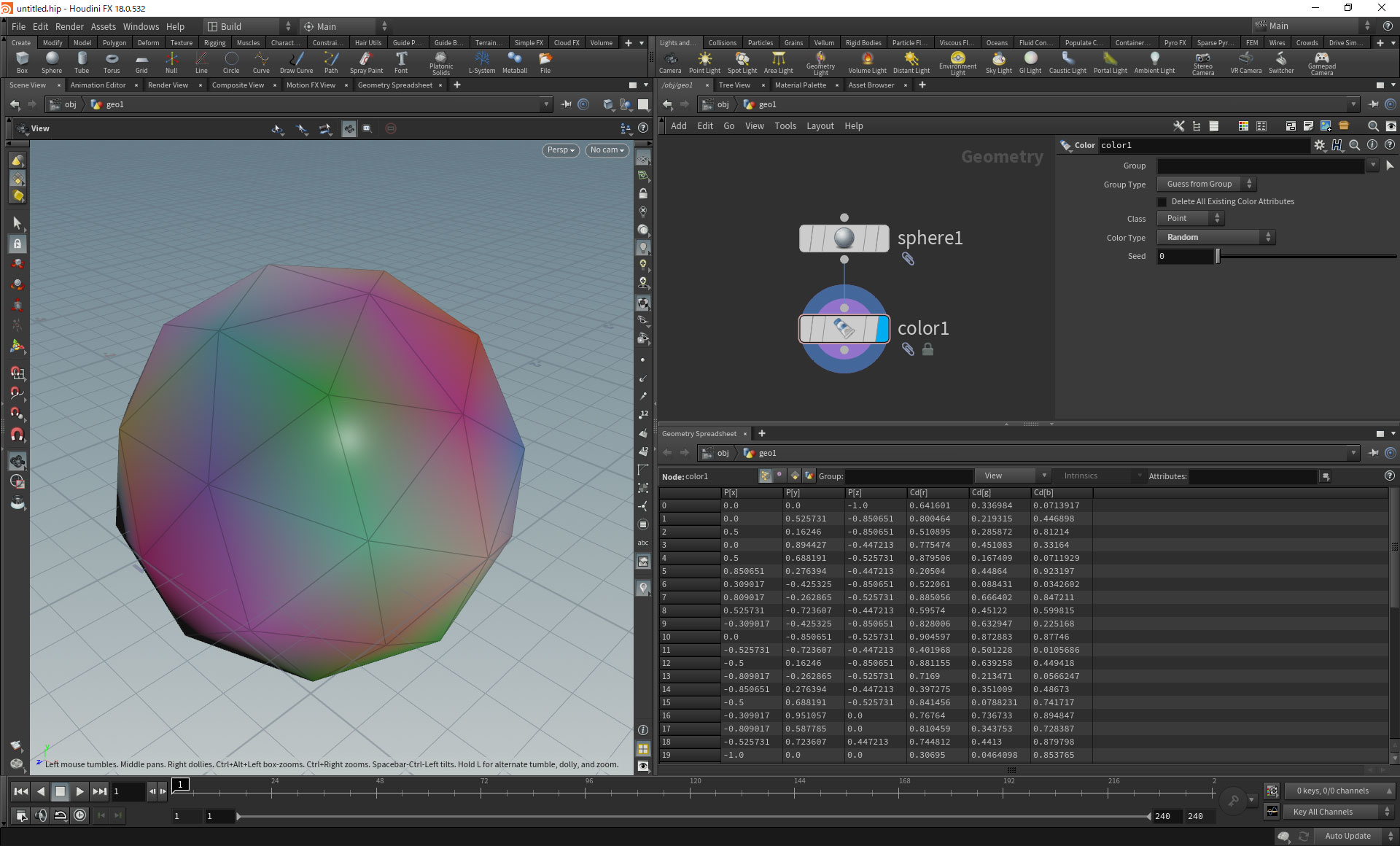Click the range slider bar under timeline

[x=693, y=816]
